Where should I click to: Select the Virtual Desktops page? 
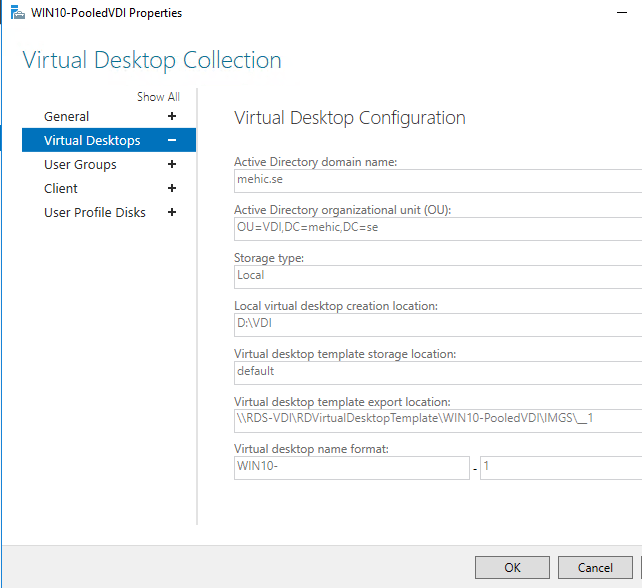point(92,141)
